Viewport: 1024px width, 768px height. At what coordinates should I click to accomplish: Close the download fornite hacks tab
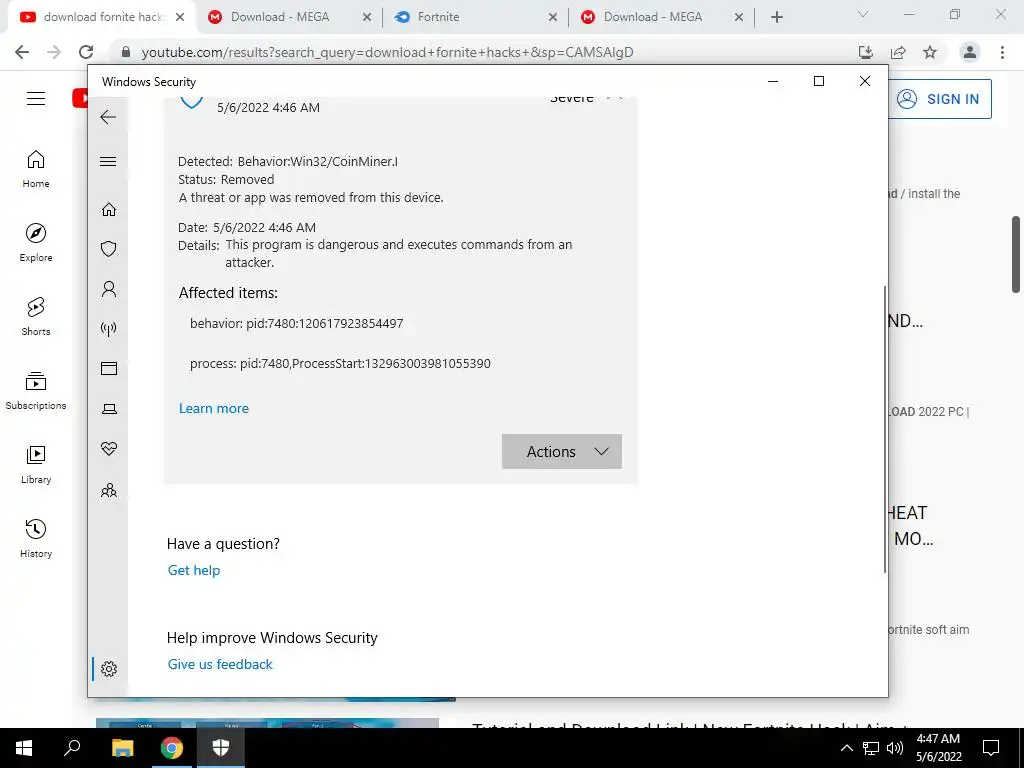click(180, 18)
